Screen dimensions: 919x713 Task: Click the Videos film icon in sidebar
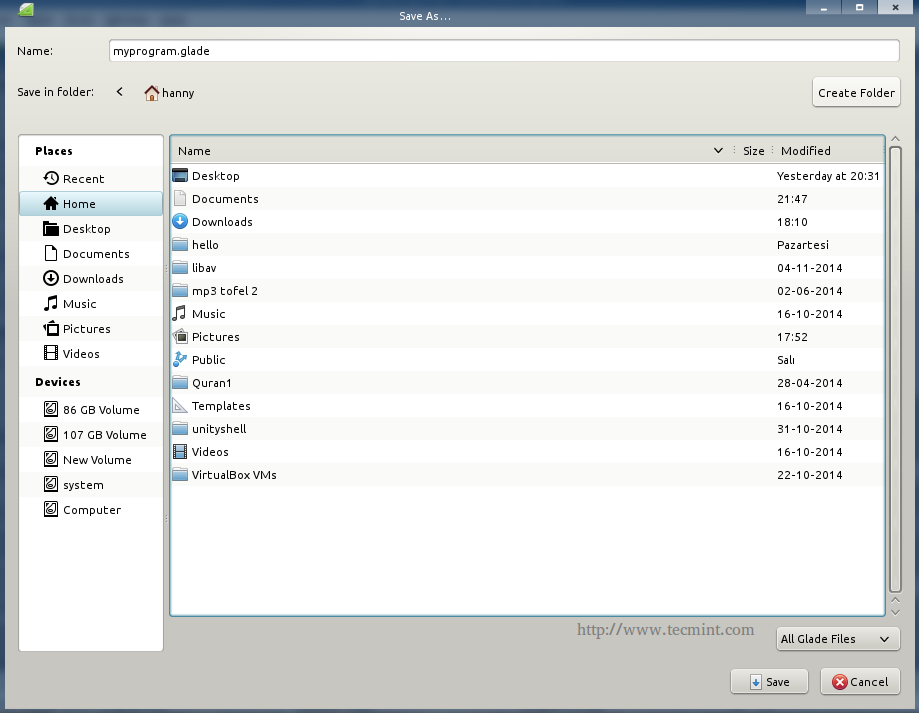pos(51,354)
